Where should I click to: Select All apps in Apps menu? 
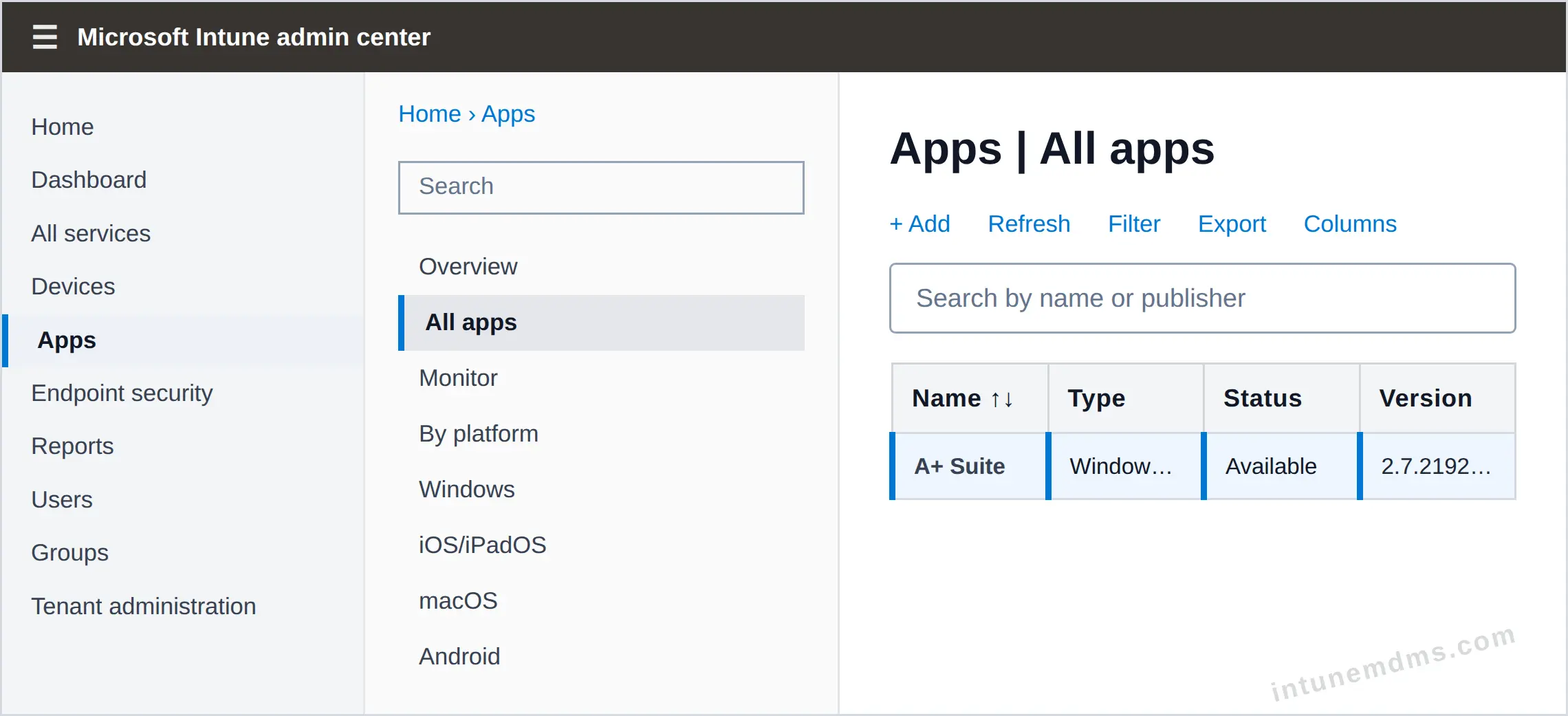pyautogui.click(x=601, y=323)
